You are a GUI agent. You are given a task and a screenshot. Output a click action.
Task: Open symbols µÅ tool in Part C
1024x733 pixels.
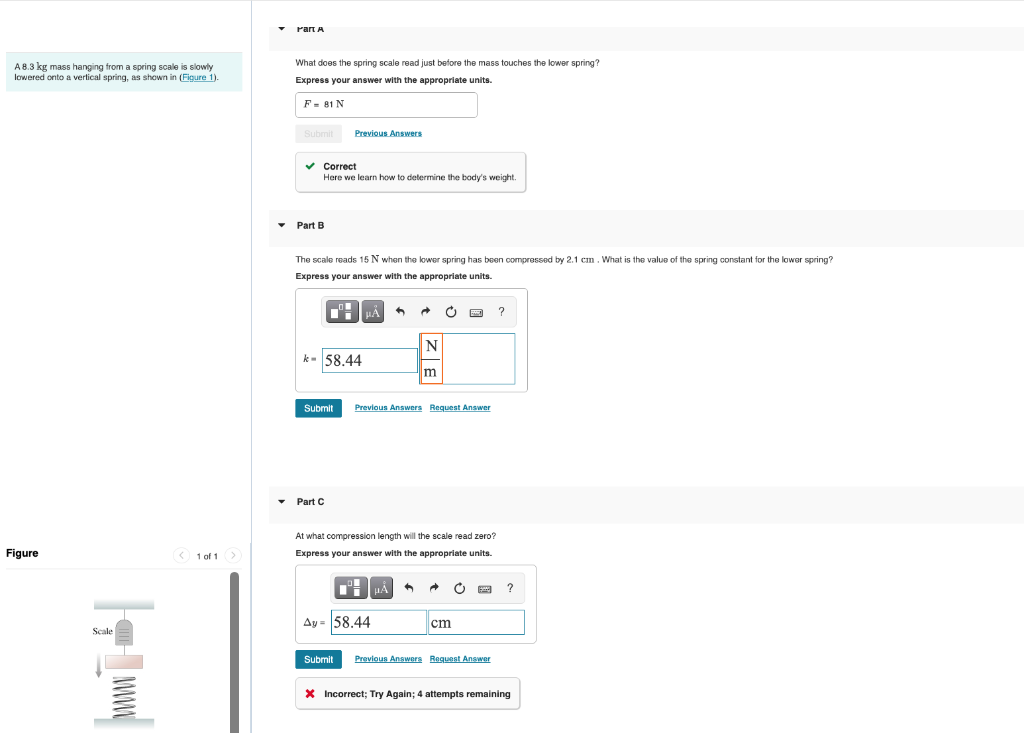[381, 588]
